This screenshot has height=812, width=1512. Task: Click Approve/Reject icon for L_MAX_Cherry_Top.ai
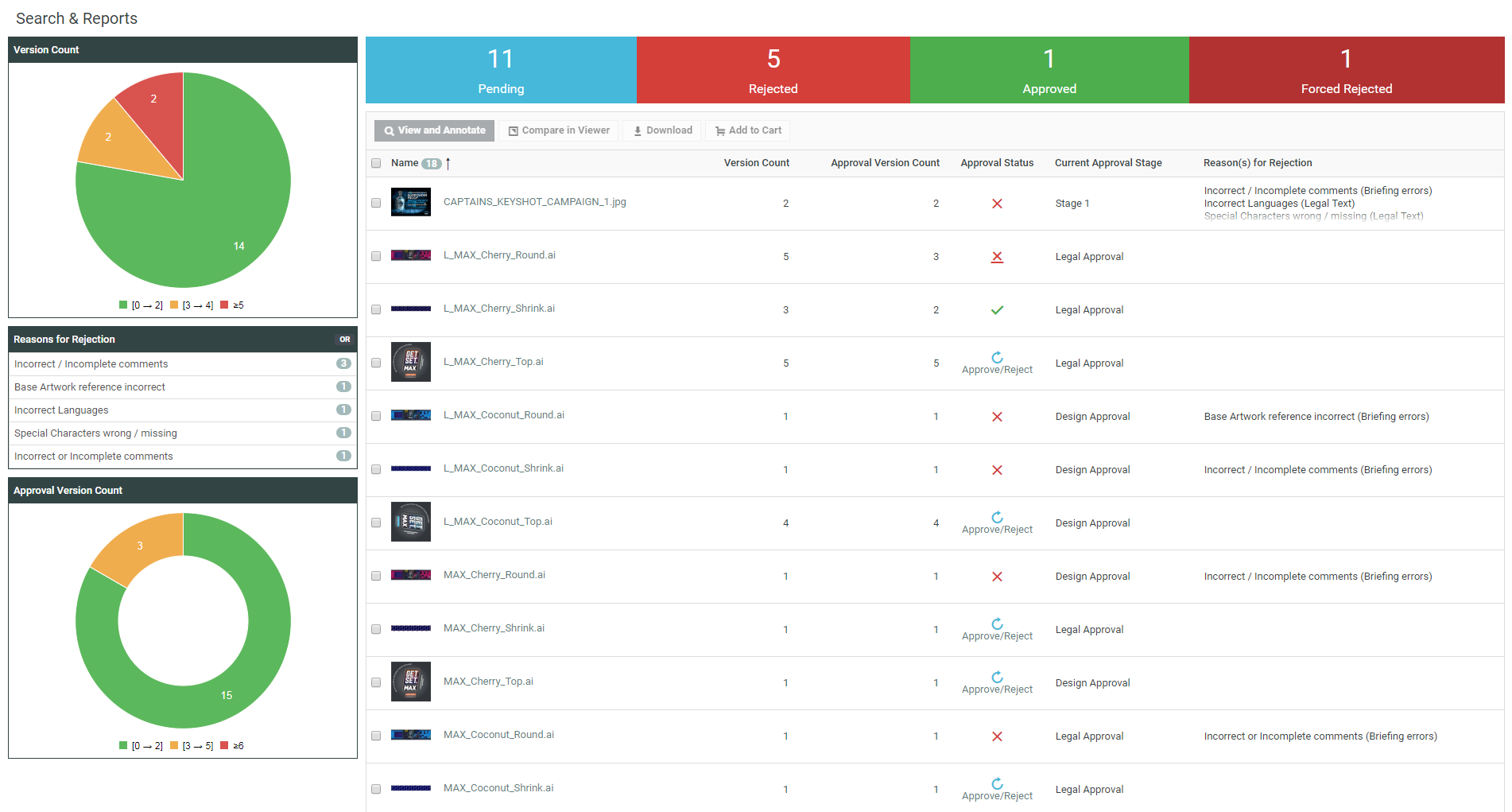click(x=997, y=359)
